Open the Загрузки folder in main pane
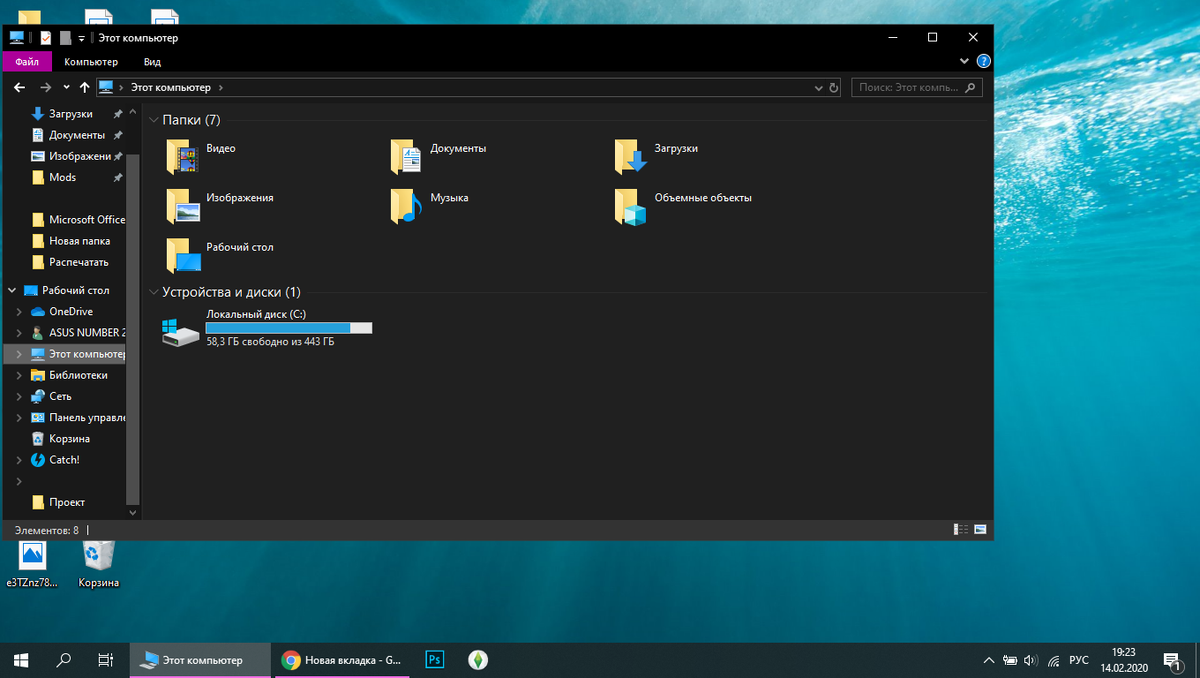The height and width of the screenshot is (678, 1200). pos(656,155)
